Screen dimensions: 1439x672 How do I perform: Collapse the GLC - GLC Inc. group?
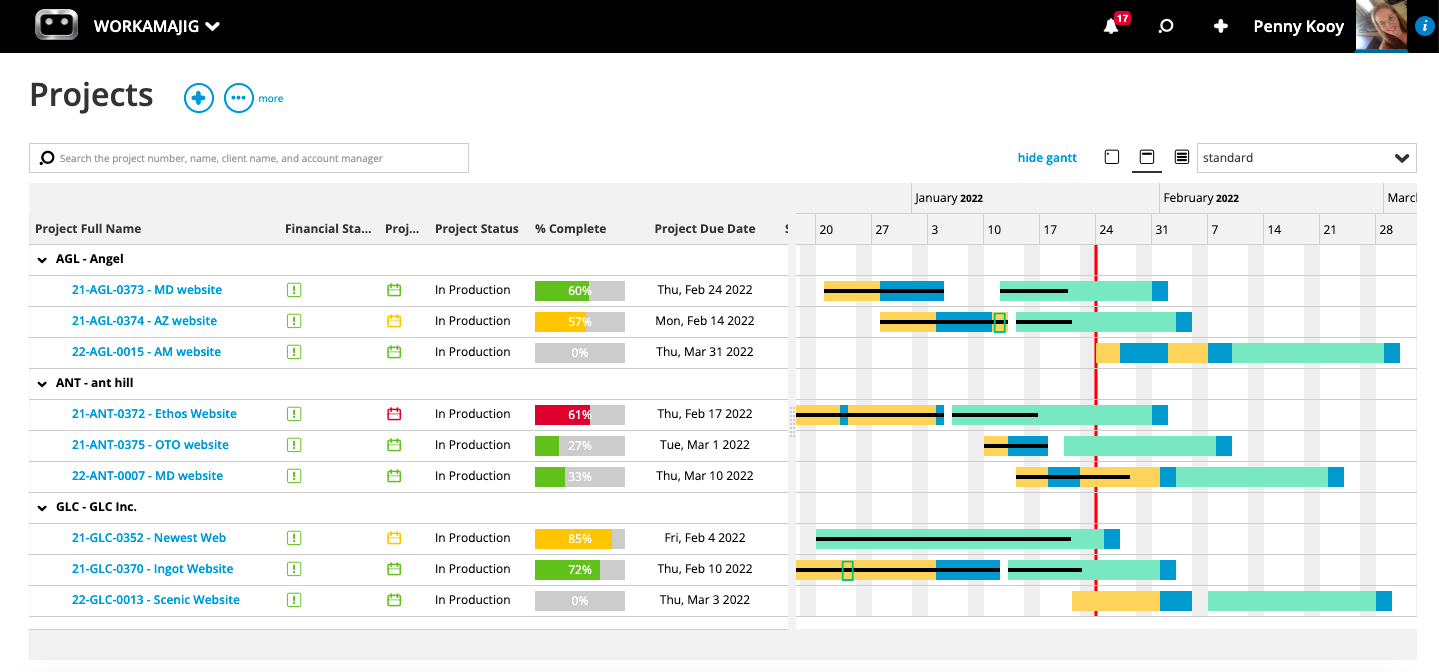click(x=41, y=507)
